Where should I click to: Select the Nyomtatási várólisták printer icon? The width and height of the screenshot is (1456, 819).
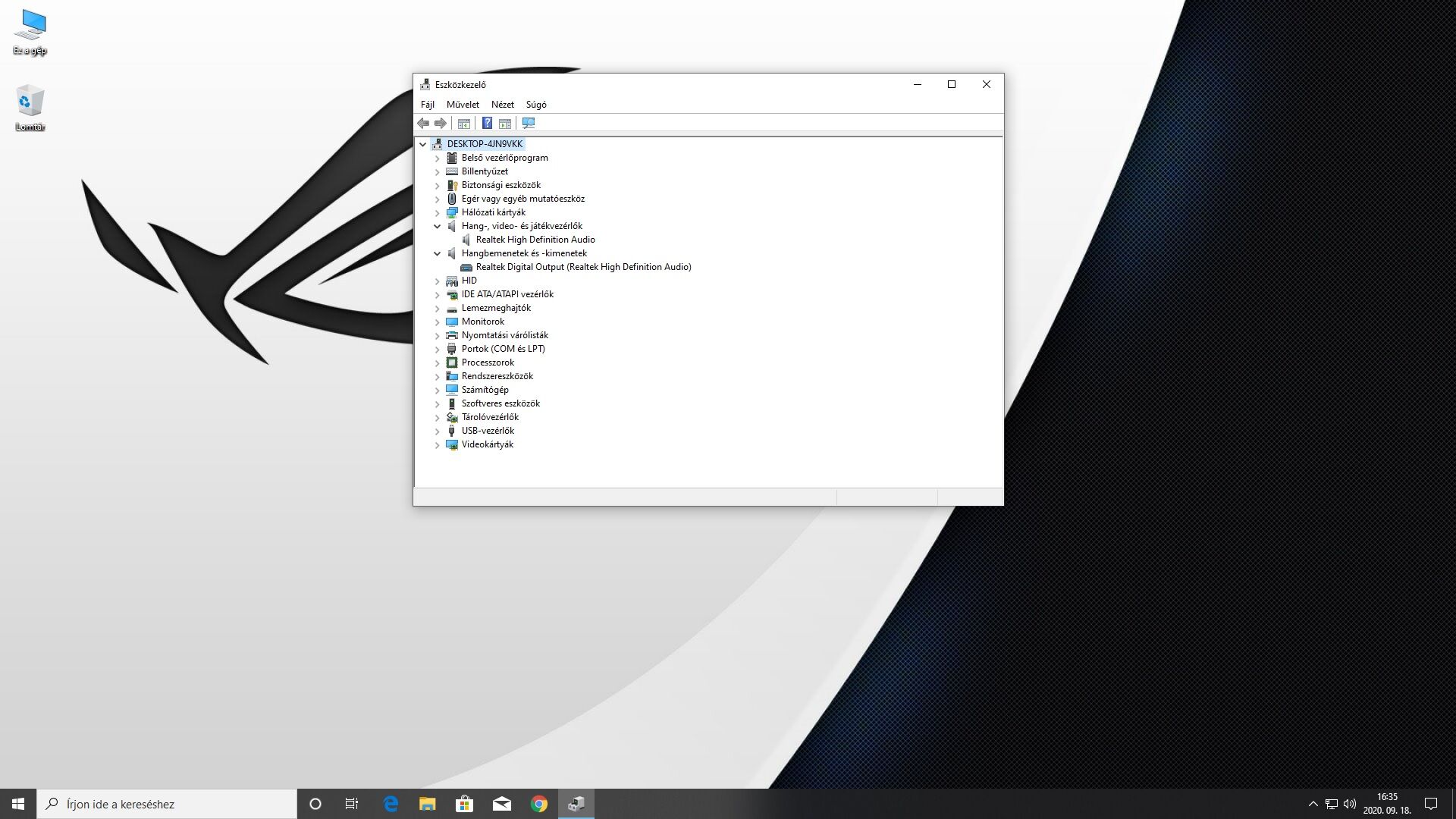pos(452,335)
